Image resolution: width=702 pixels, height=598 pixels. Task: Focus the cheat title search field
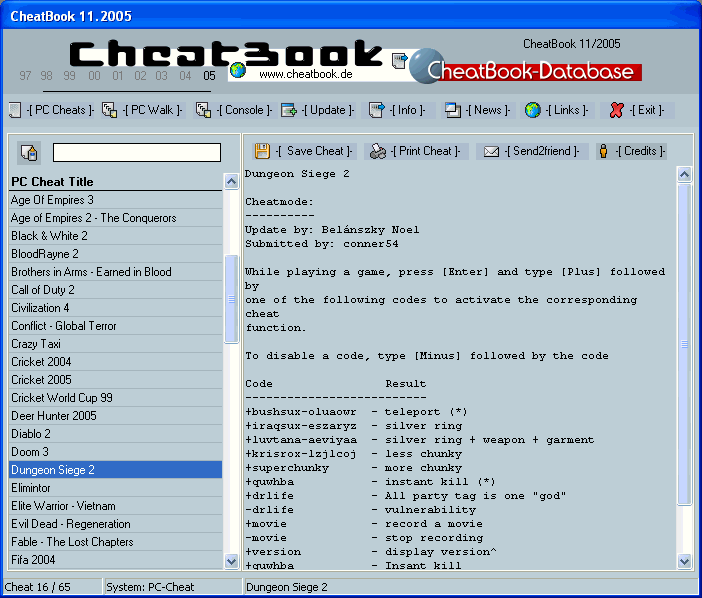(136, 153)
